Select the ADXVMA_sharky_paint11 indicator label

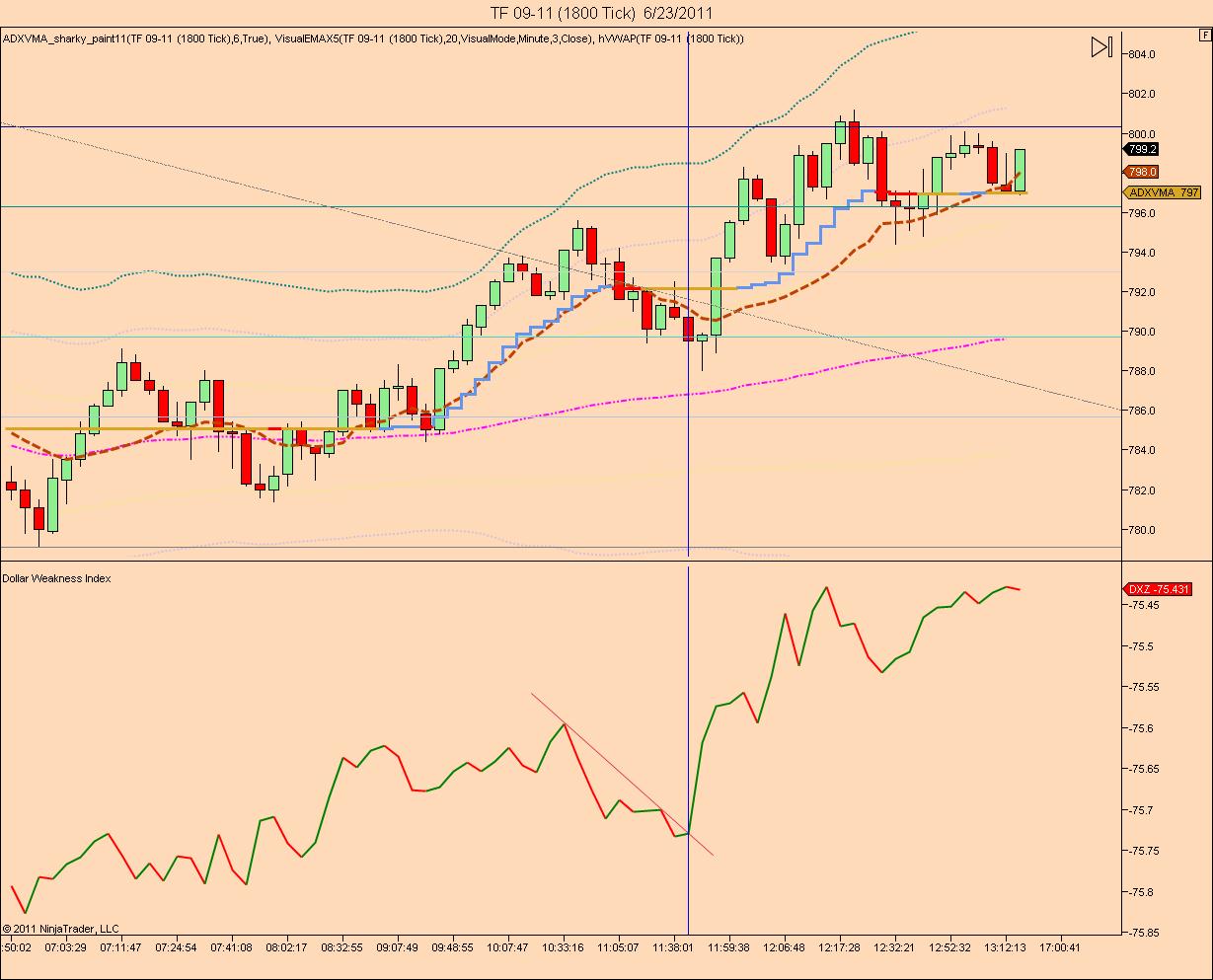pyautogui.click(x=135, y=38)
